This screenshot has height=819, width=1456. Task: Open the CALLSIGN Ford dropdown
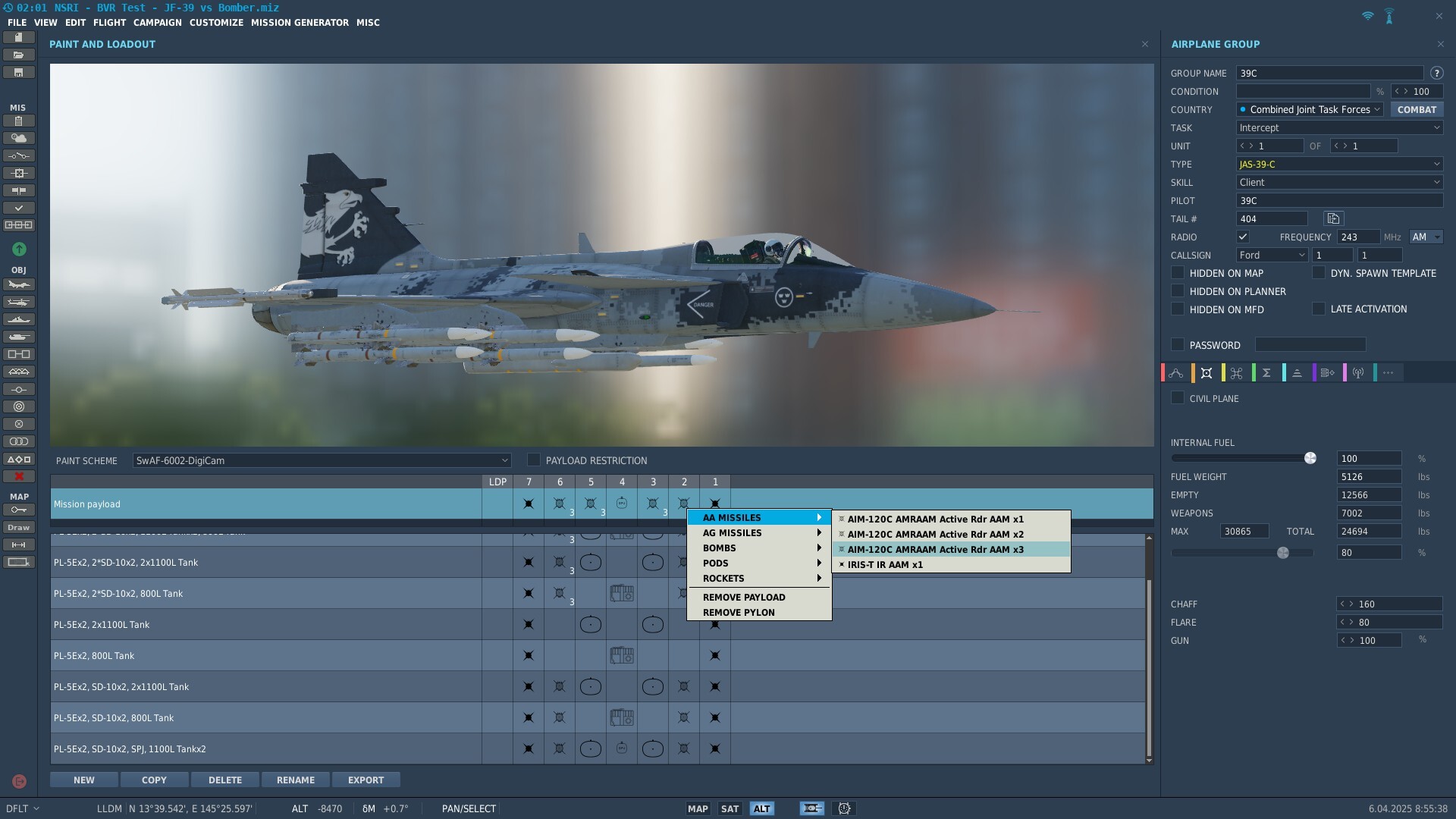1272,255
